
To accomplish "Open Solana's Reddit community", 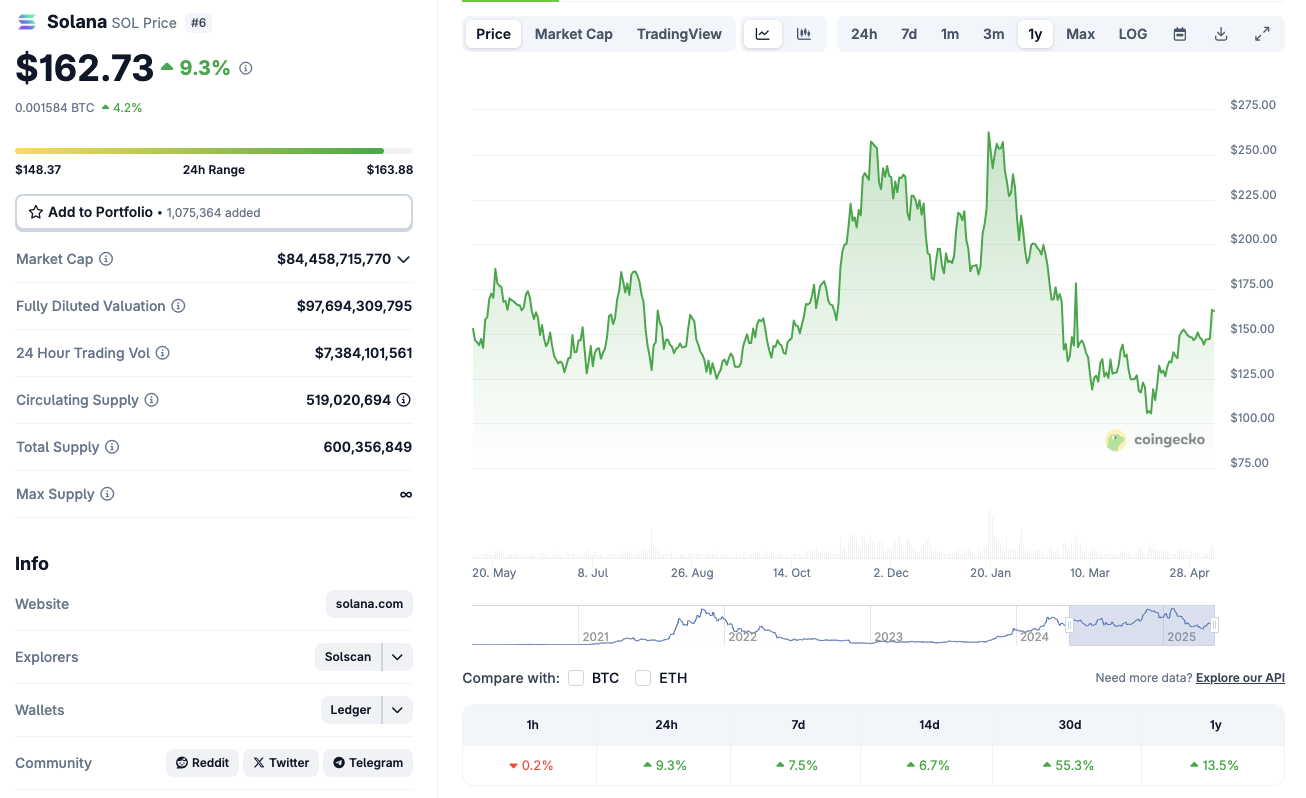I will click(x=202, y=762).
